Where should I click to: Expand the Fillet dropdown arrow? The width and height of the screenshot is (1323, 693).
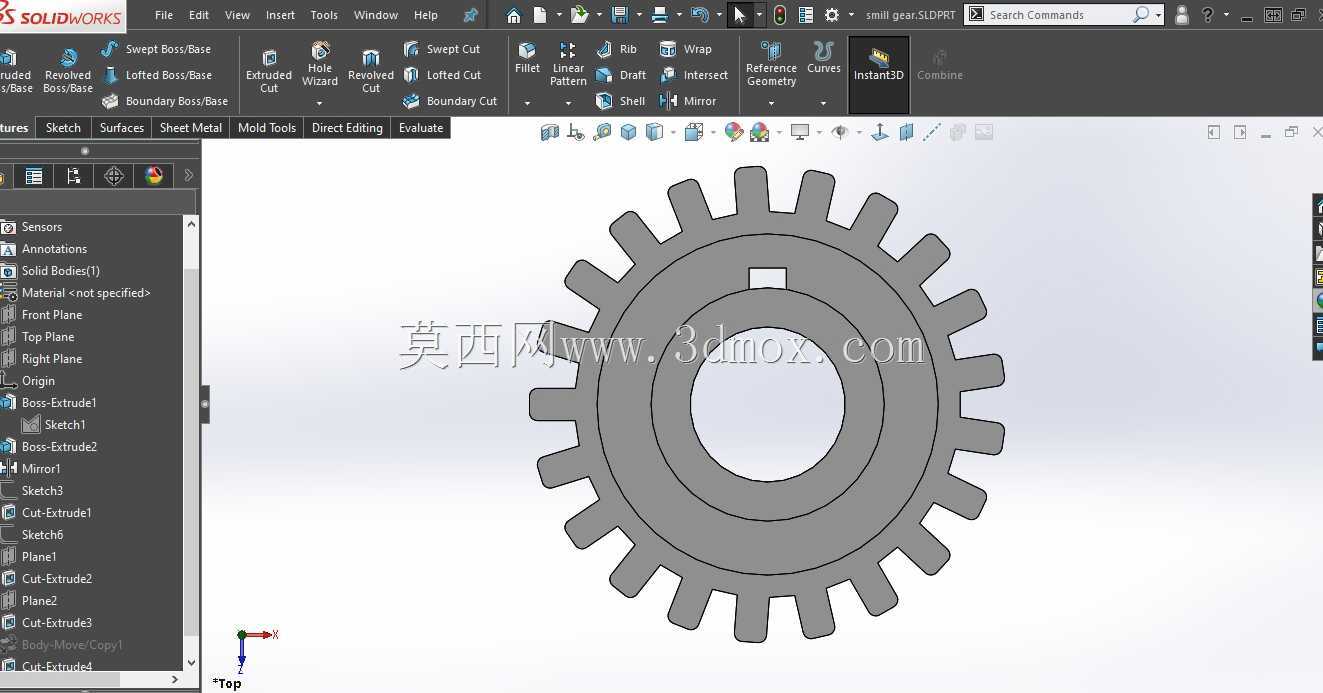(x=527, y=103)
